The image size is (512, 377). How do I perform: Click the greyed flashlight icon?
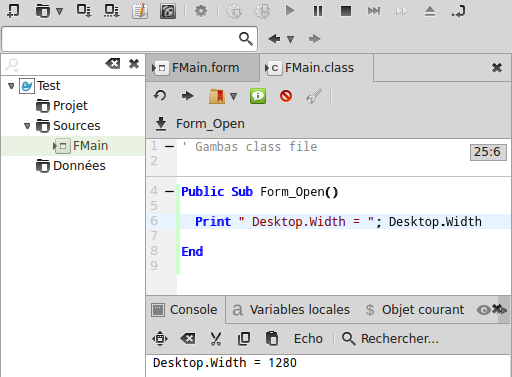pyautogui.click(x=314, y=96)
